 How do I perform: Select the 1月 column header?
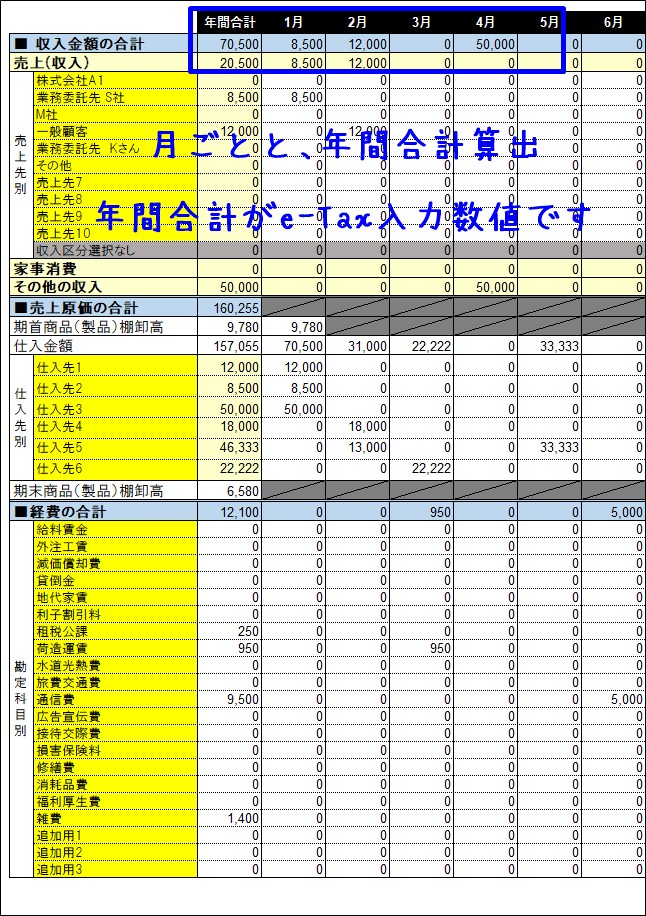tap(294, 21)
